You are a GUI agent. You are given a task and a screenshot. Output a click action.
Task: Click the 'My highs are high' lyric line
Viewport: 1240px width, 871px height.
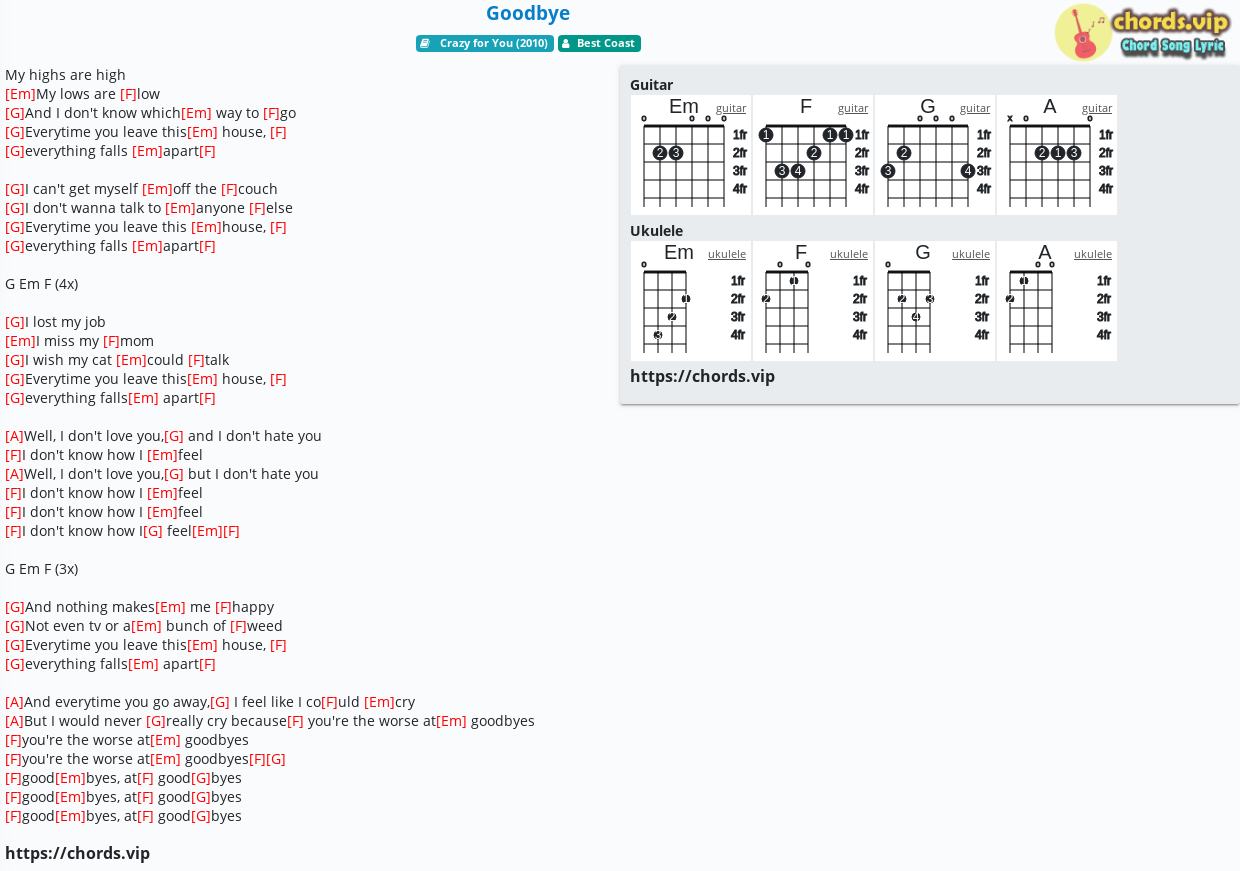click(65, 75)
